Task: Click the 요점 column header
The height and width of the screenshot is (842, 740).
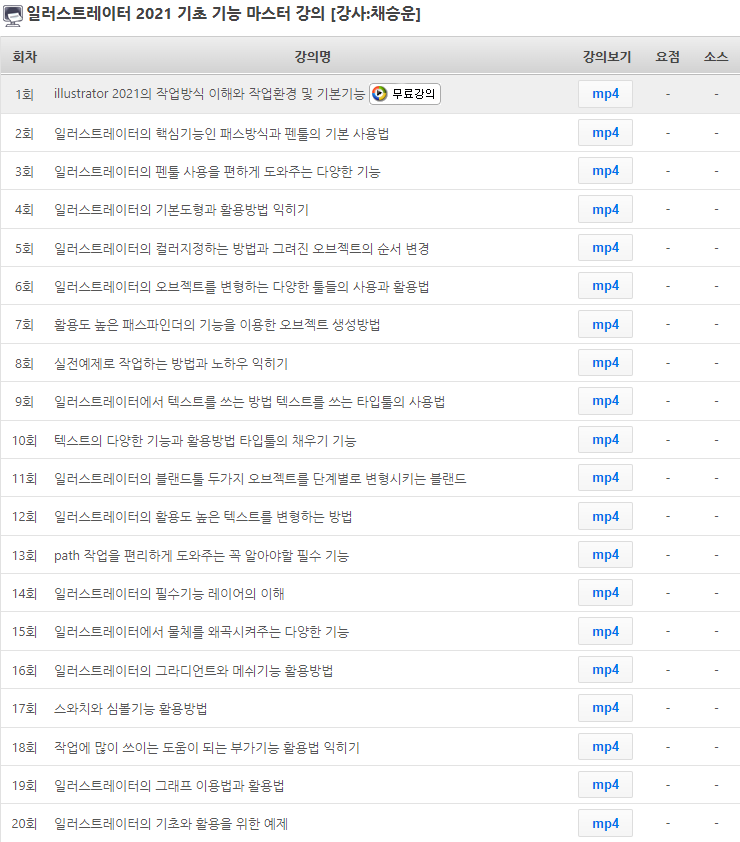Action: [668, 56]
